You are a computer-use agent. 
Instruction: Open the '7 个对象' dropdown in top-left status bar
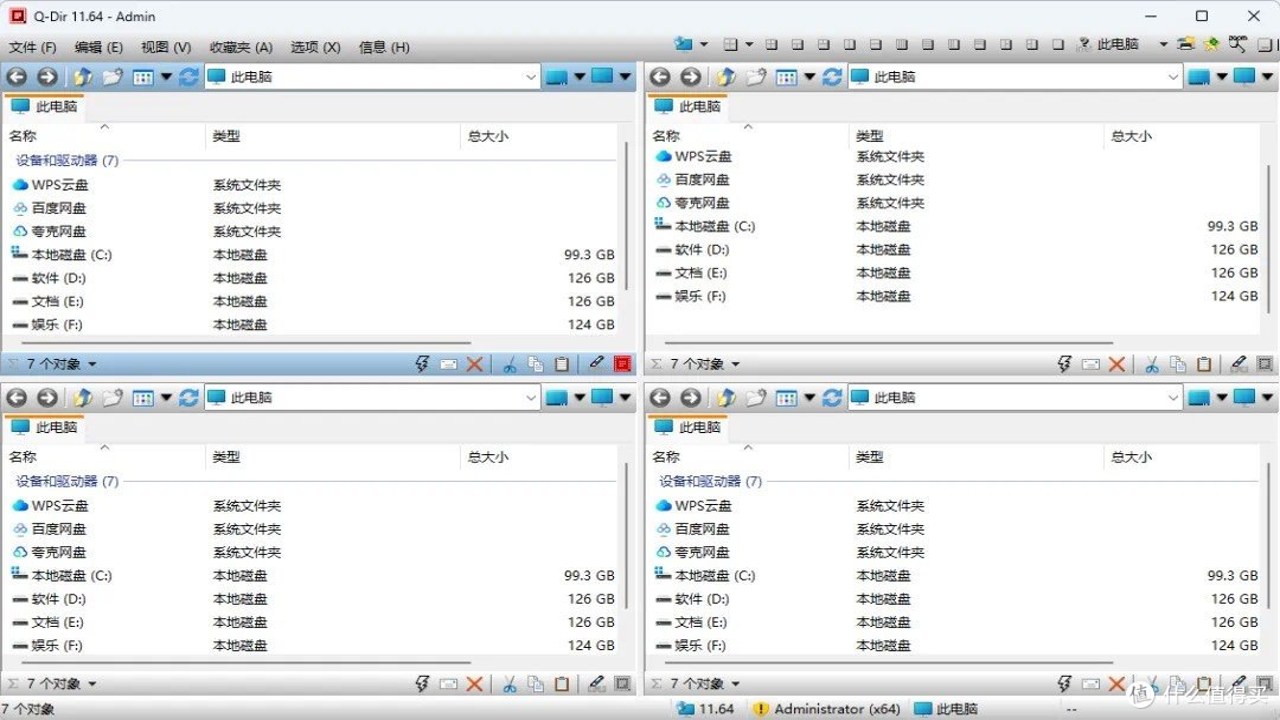tap(92, 364)
